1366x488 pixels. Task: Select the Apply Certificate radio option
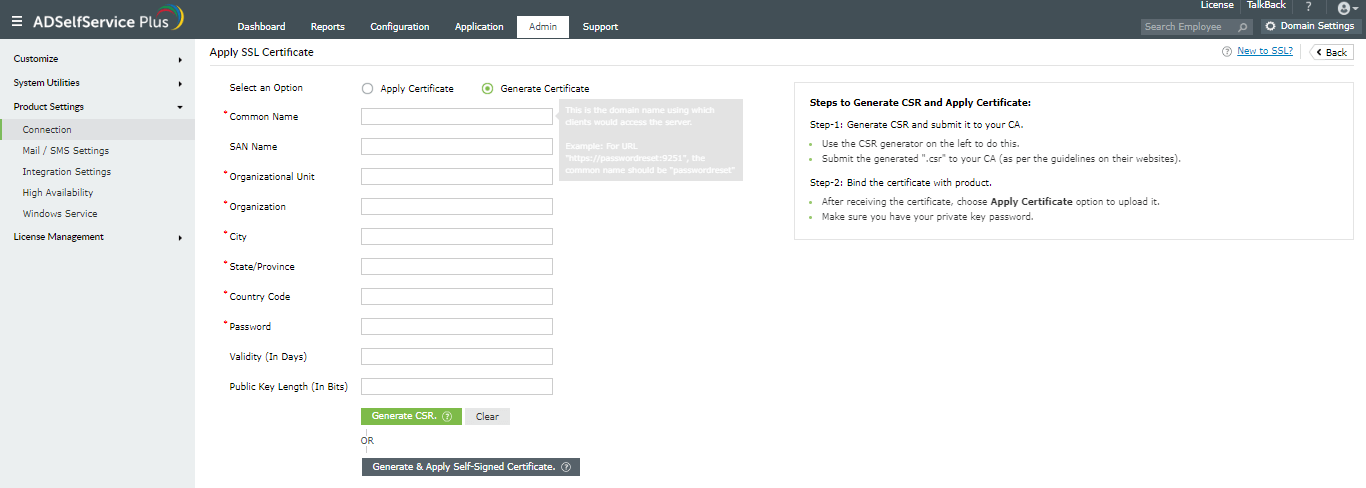pyautogui.click(x=368, y=88)
